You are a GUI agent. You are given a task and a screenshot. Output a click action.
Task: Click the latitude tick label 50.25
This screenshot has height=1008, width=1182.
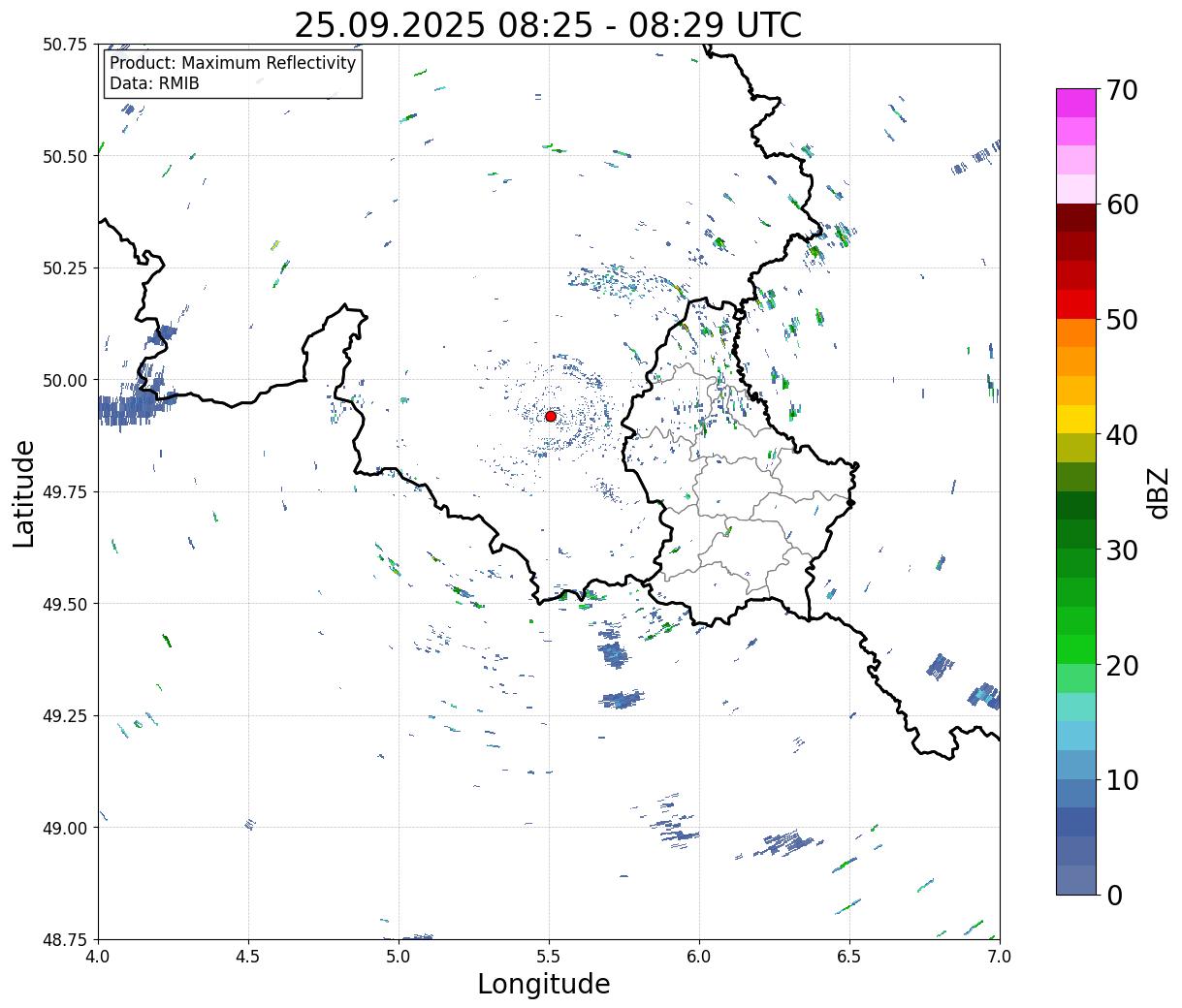click(x=66, y=268)
